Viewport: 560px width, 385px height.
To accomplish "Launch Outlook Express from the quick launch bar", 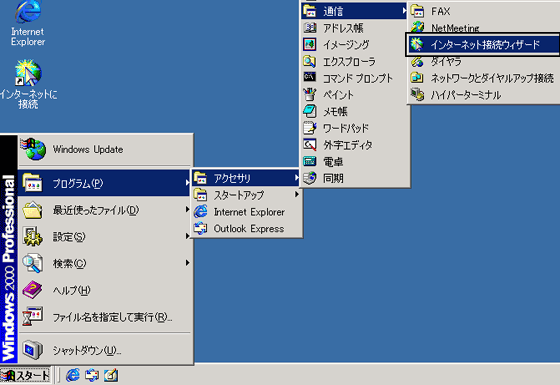I will pos(92,375).
